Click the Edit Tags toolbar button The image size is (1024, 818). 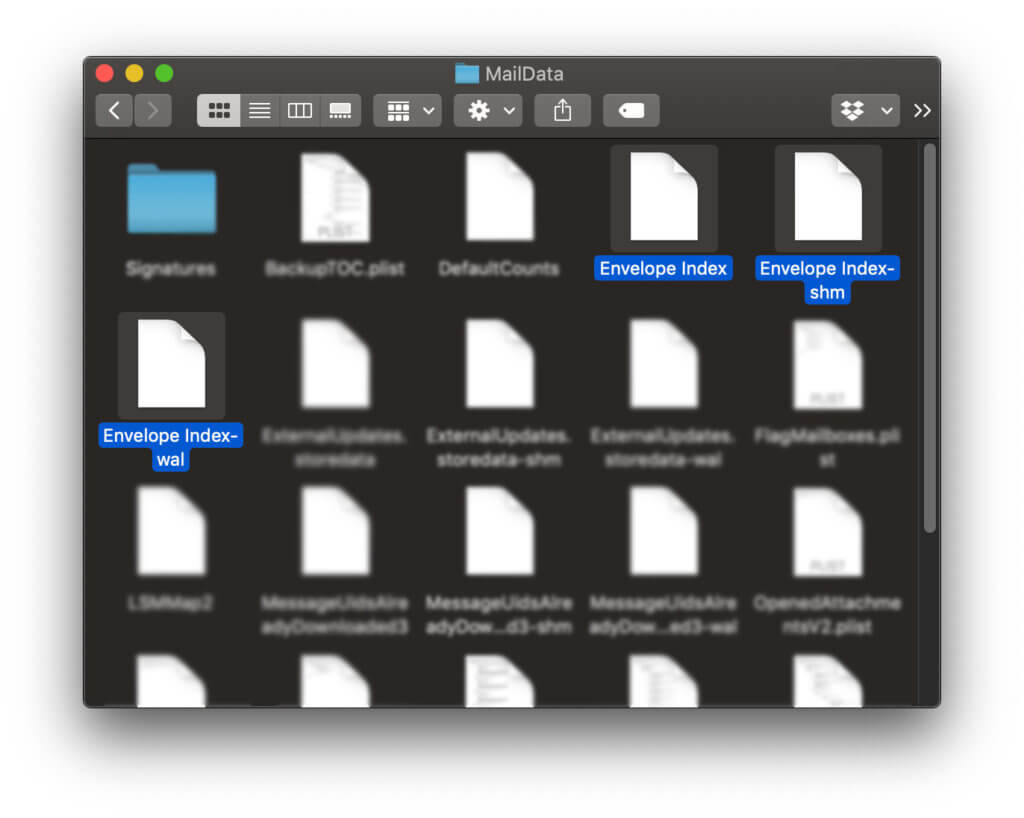(631, 110)
